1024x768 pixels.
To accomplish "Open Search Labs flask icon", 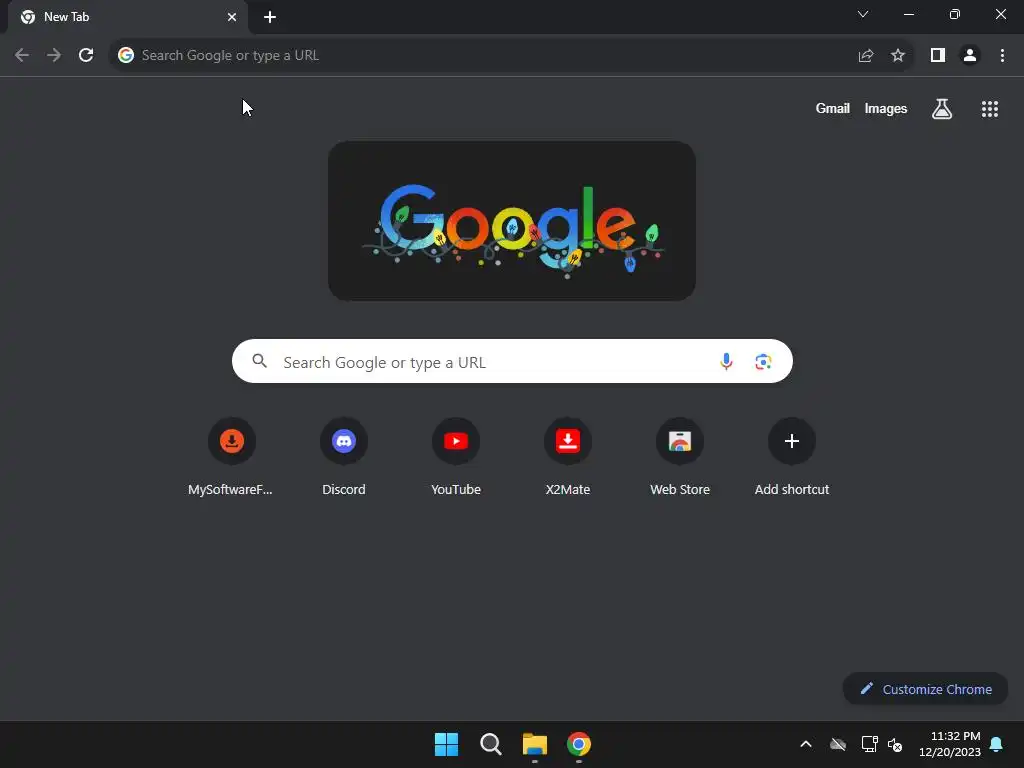I will point(942,108).
